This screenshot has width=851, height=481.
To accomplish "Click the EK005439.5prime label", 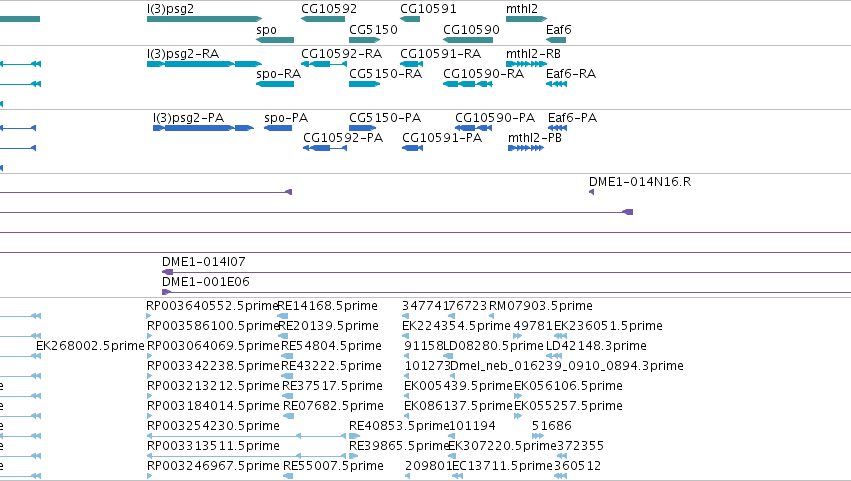I will coord(459,386).
